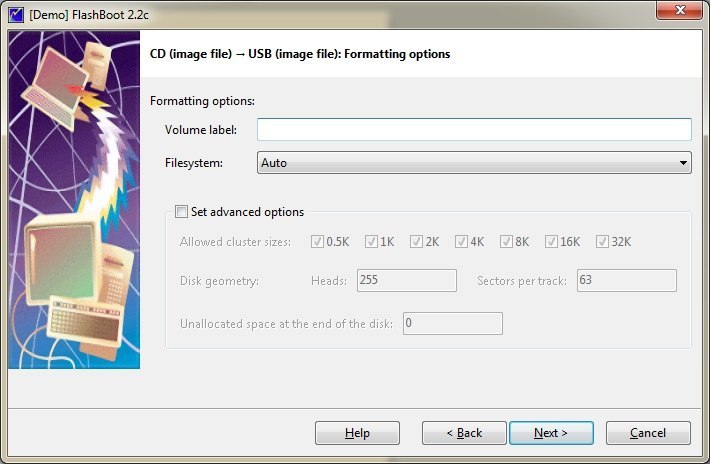Toggle the 0.5K cluster size checkbox

tap(318, 242)
